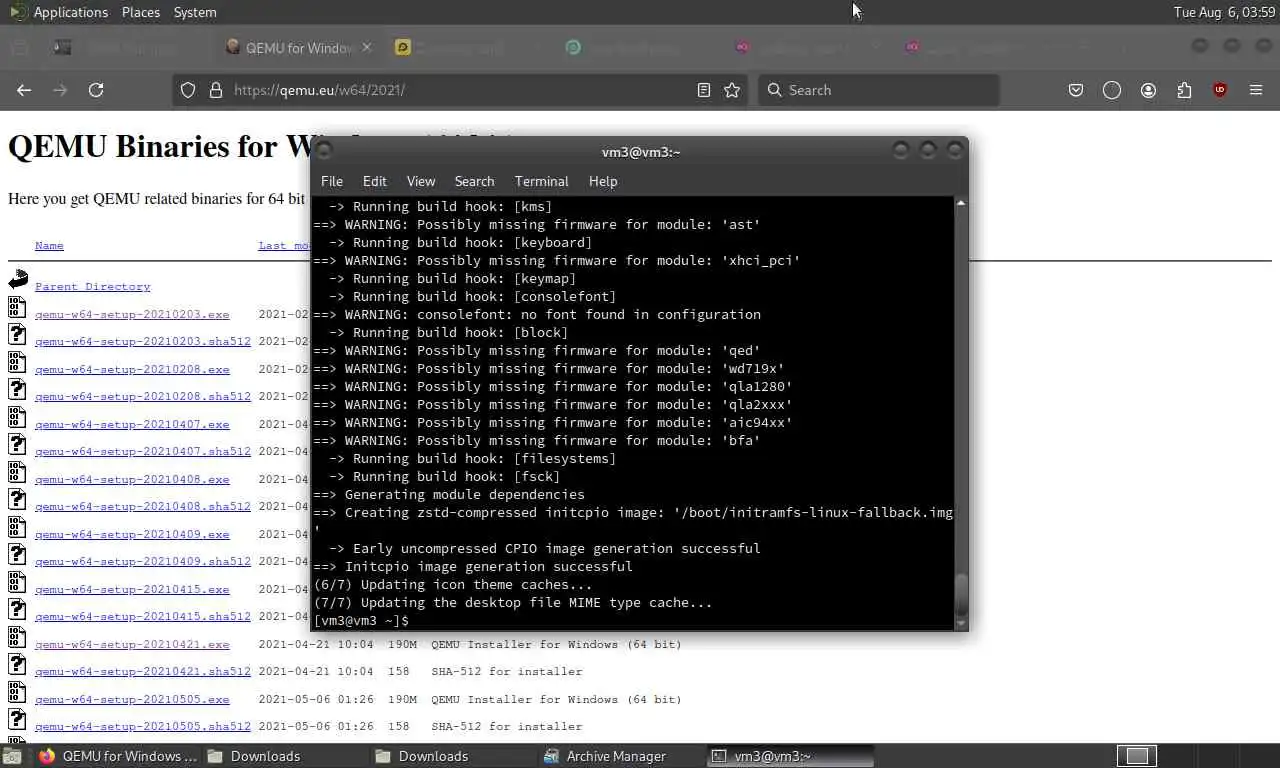Open the Extensions puzzle-piece menu

[1184, 90]
